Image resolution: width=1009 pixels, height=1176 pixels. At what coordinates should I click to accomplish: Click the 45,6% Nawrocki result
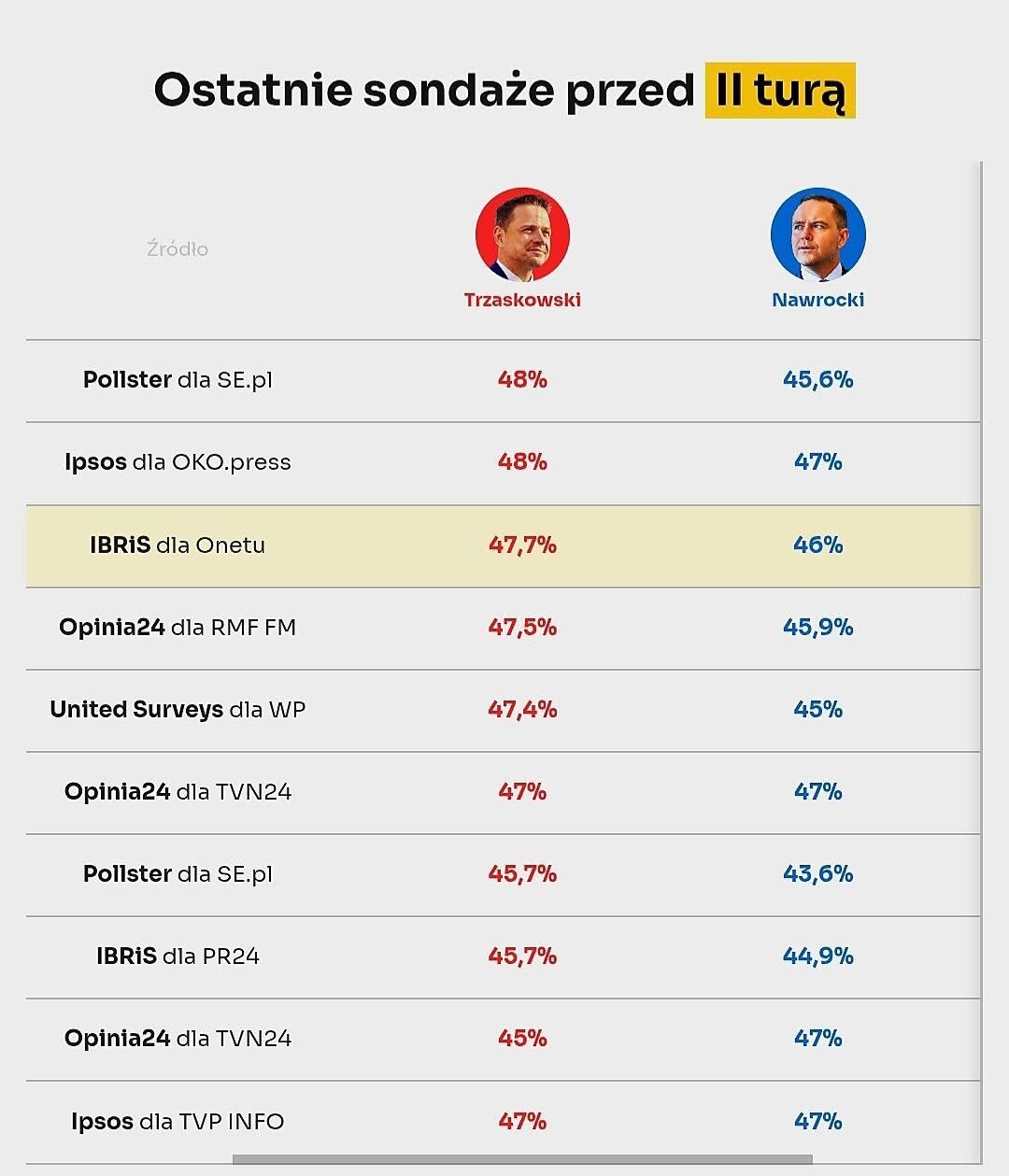point(817,380)
